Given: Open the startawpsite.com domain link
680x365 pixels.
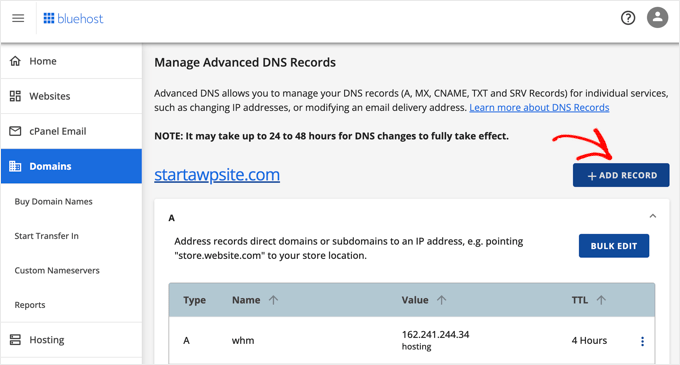Looking at the screenshot, I should 217,175.
